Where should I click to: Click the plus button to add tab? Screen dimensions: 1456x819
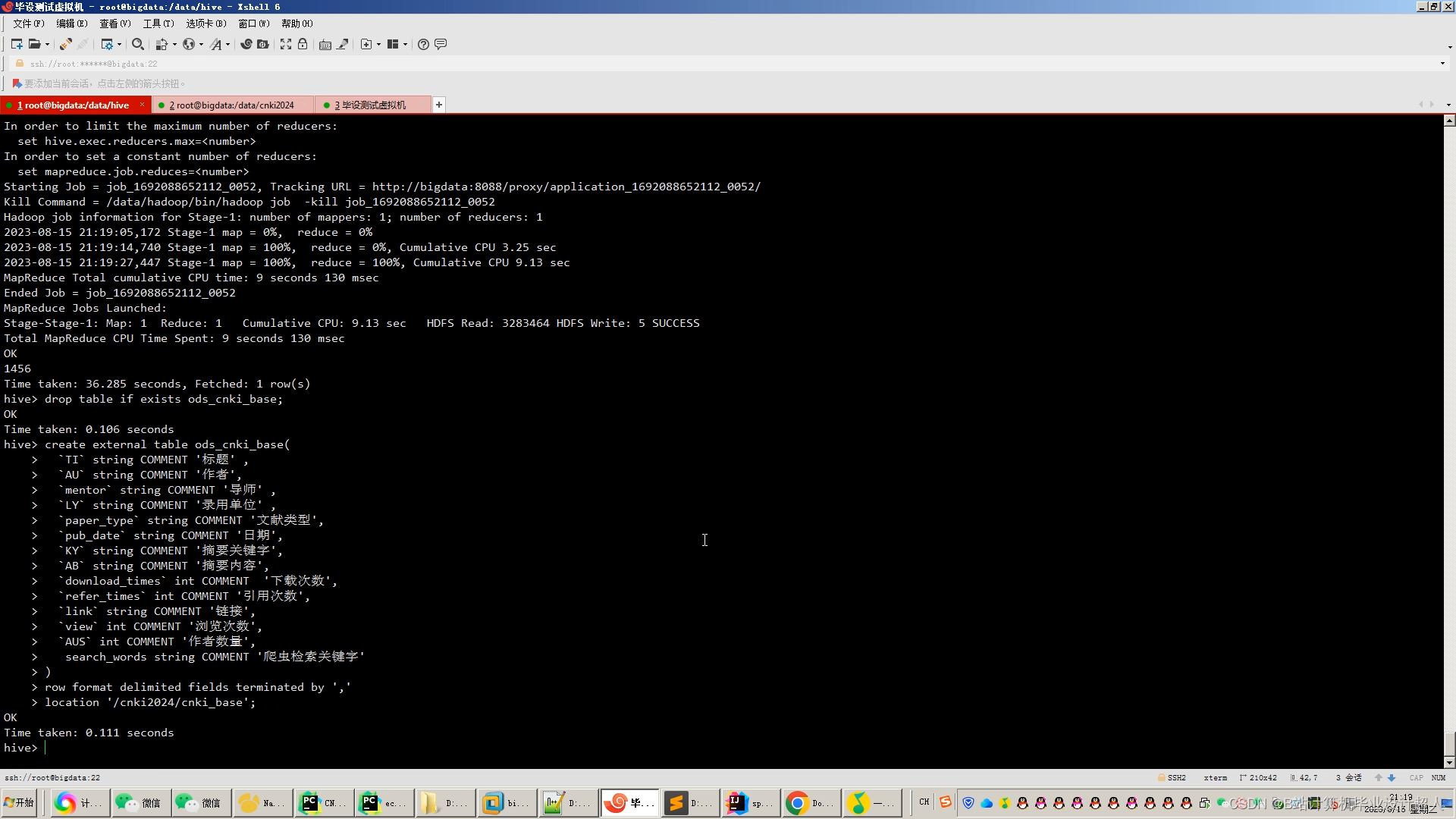[439, 105]
